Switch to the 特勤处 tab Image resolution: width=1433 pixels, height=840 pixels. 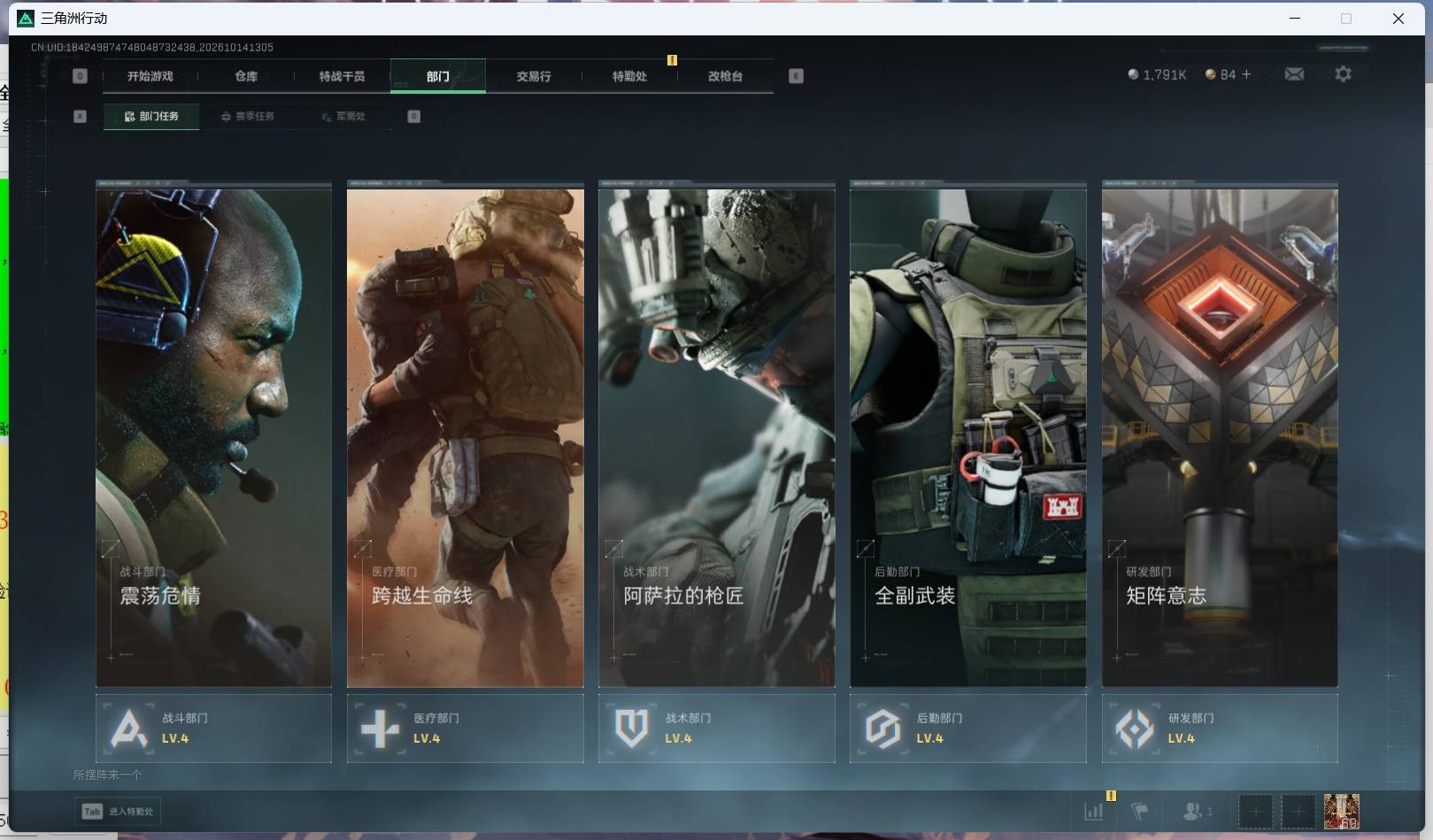[x=629, y=76]
